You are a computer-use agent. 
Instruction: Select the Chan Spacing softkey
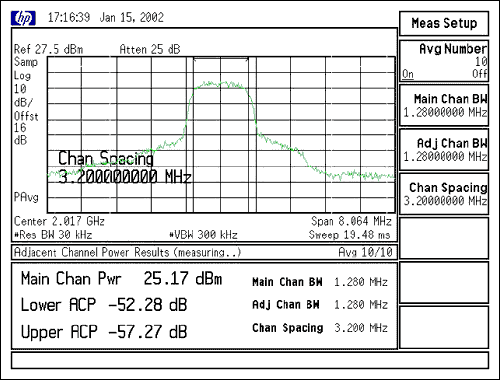tap(444, 194)
